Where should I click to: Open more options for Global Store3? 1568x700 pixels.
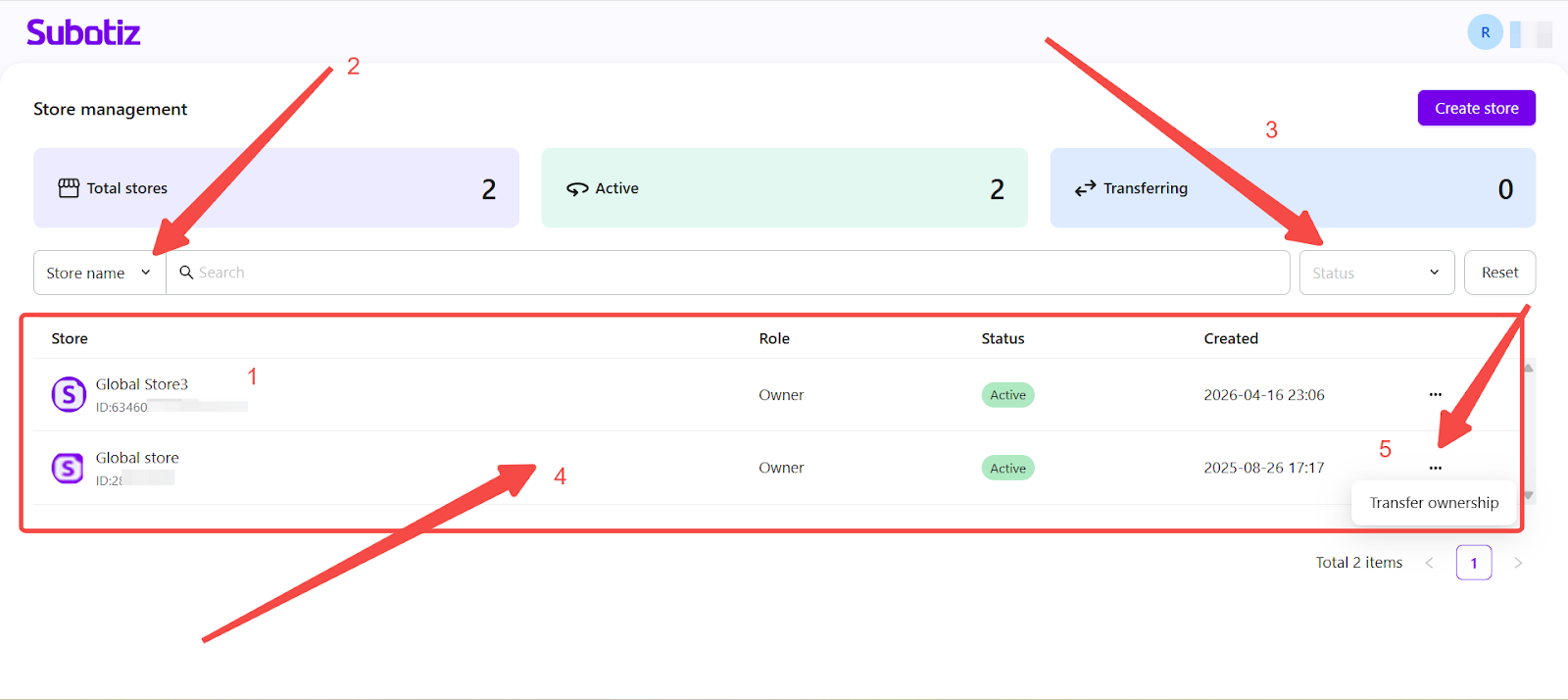click(1435, 394)
